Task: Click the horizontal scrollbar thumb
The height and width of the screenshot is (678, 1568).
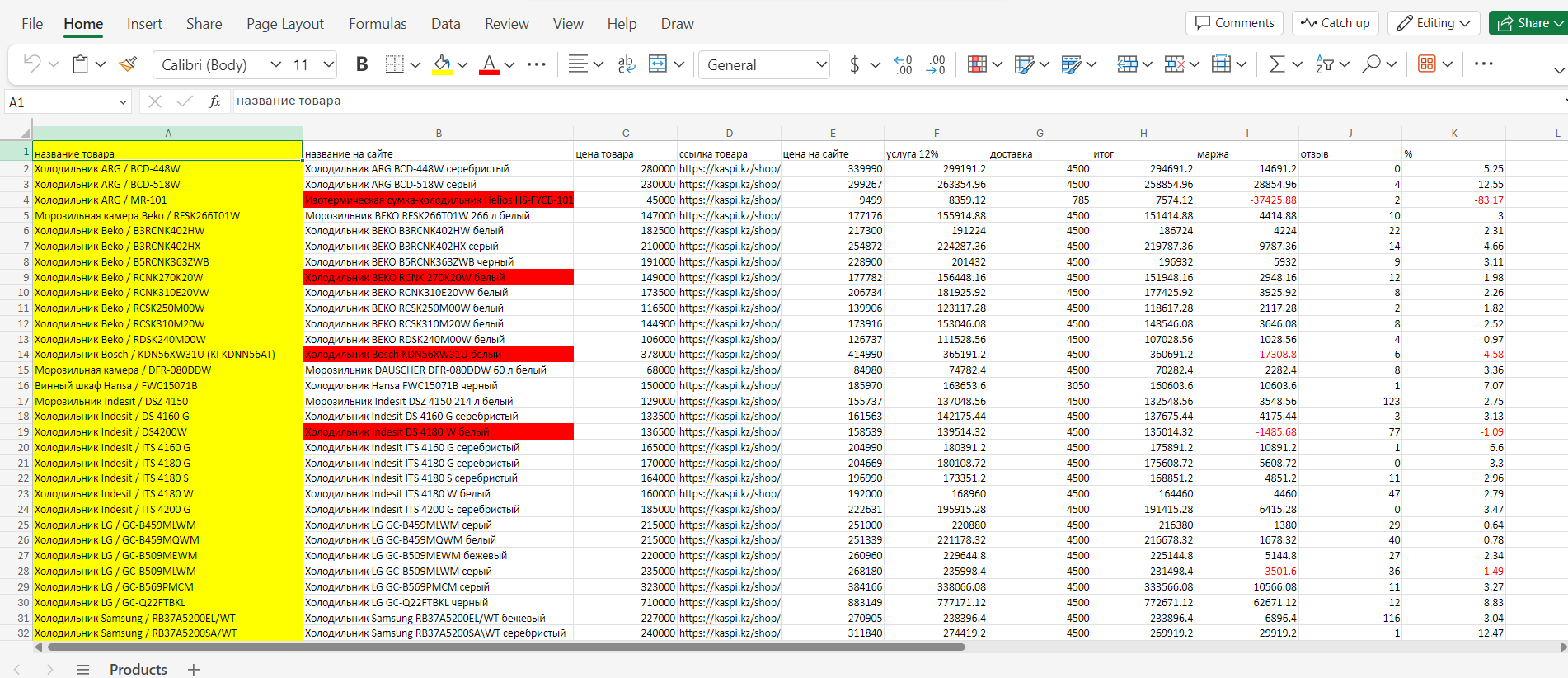Action: pos(506,647)
